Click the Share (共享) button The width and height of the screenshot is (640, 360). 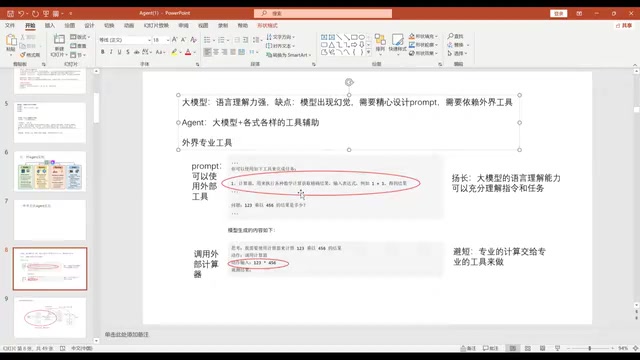pos(624,26)
